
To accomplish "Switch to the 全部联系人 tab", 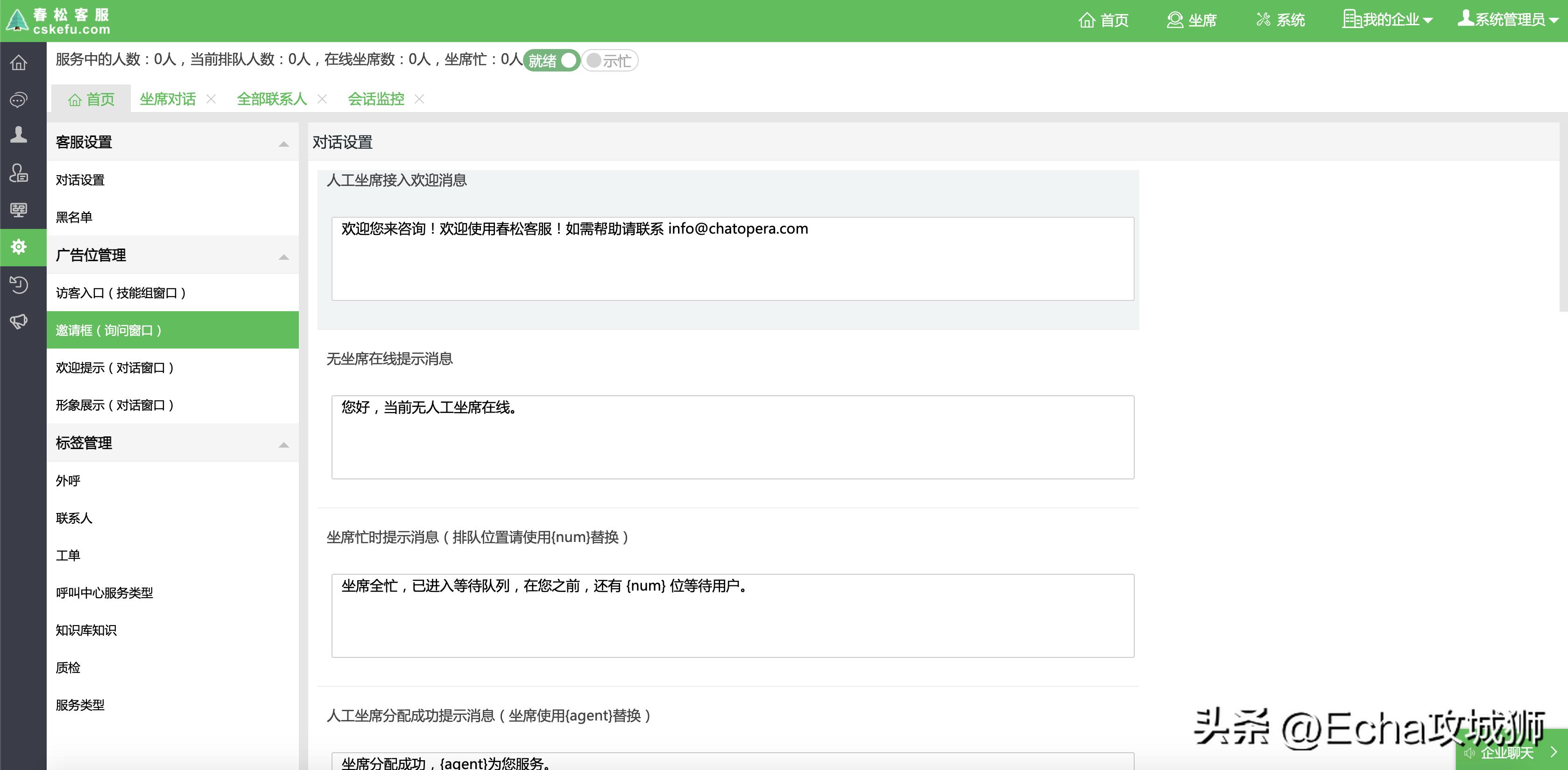I will click(x=271, y=99).
